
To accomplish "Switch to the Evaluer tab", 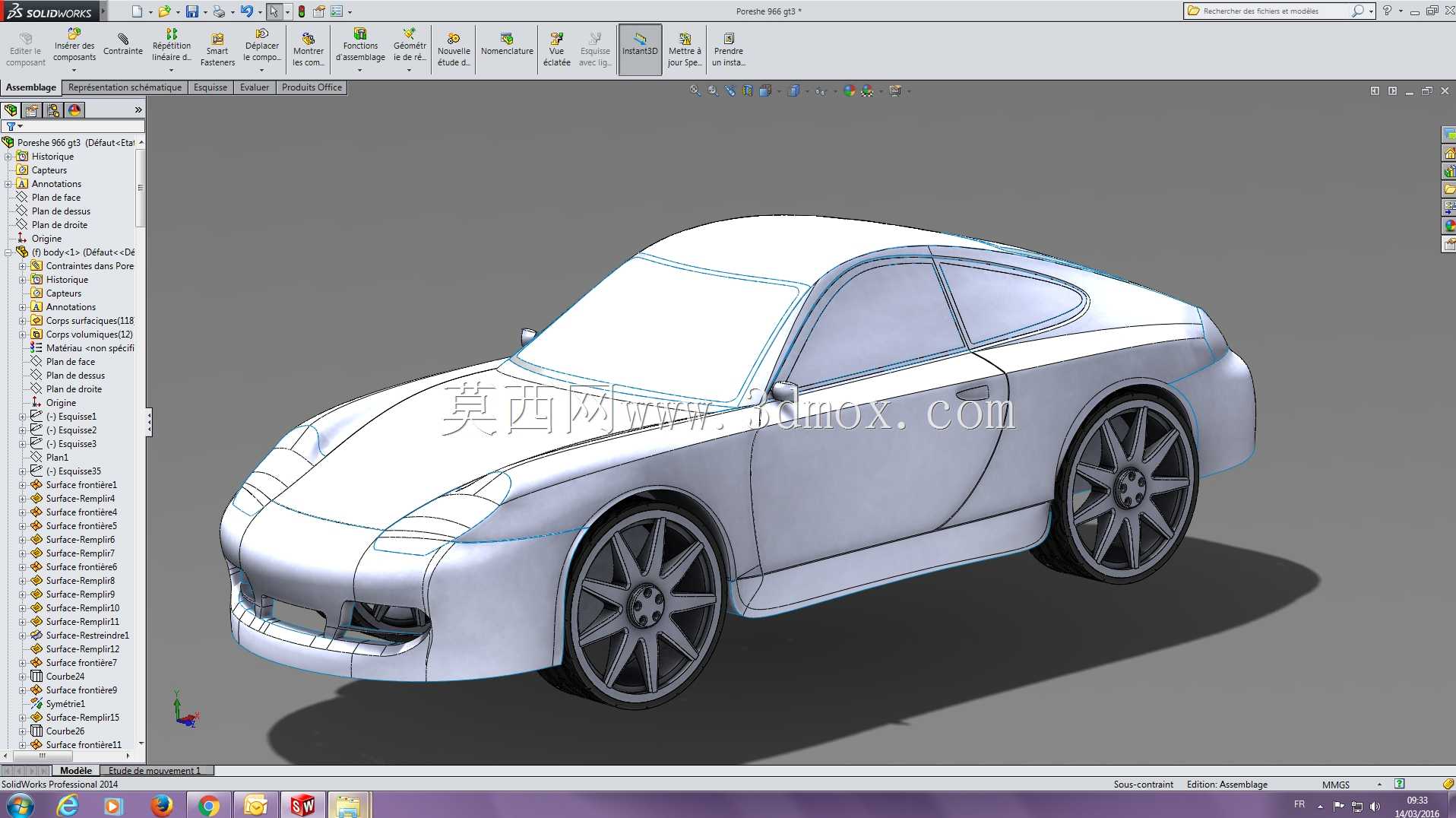I will coord(255,87).
